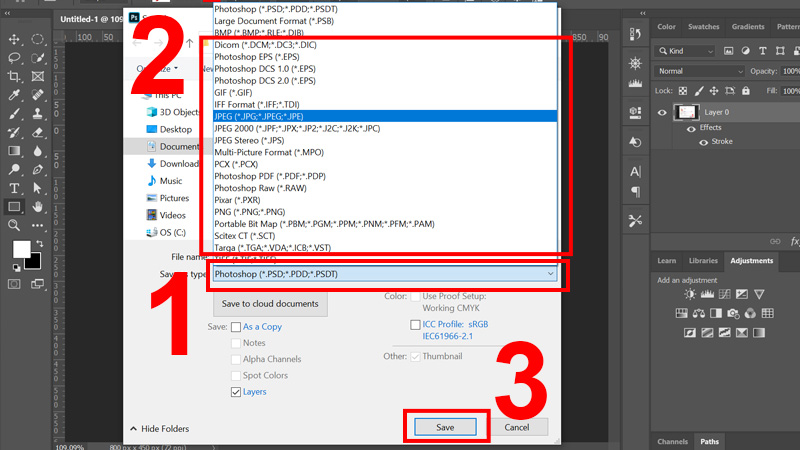The height and width of the screenshot is (450, 800).
Task: Select the Horizontal Type tool
Action: pyautogui.click(x=14, y=188)
